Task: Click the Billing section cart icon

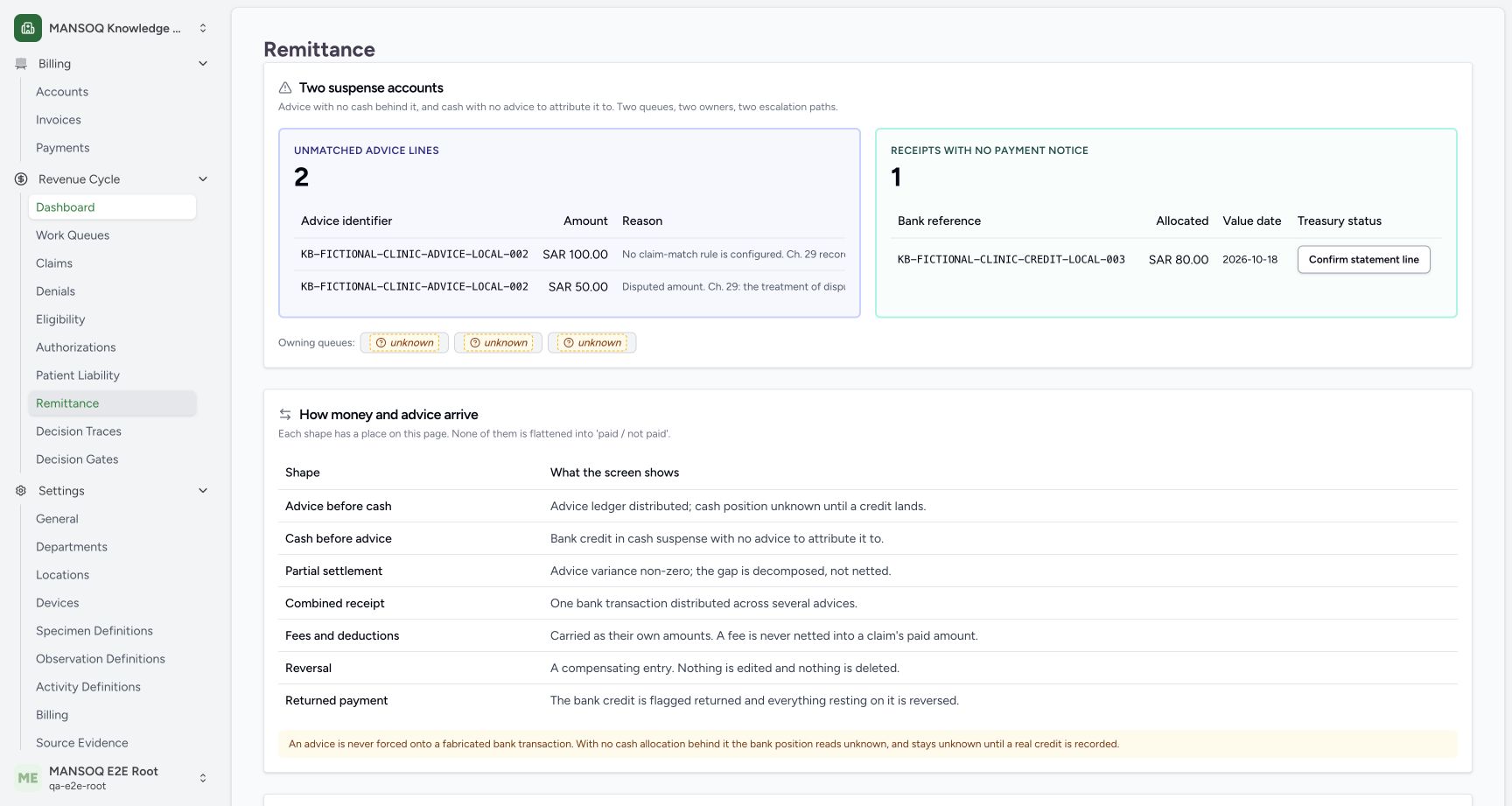Action: pyautogui.click(x=21, y=64)
